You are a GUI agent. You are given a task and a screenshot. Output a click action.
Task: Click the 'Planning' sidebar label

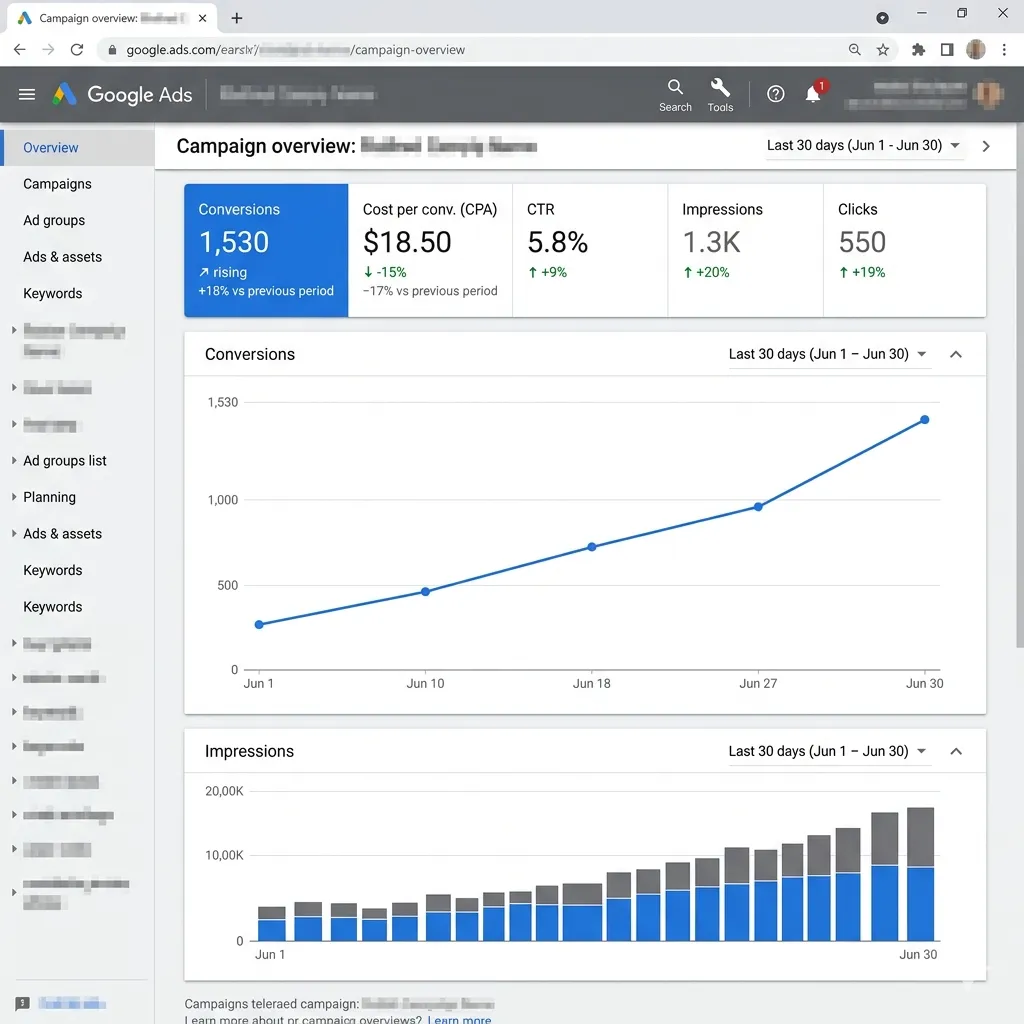coord(50,497)
